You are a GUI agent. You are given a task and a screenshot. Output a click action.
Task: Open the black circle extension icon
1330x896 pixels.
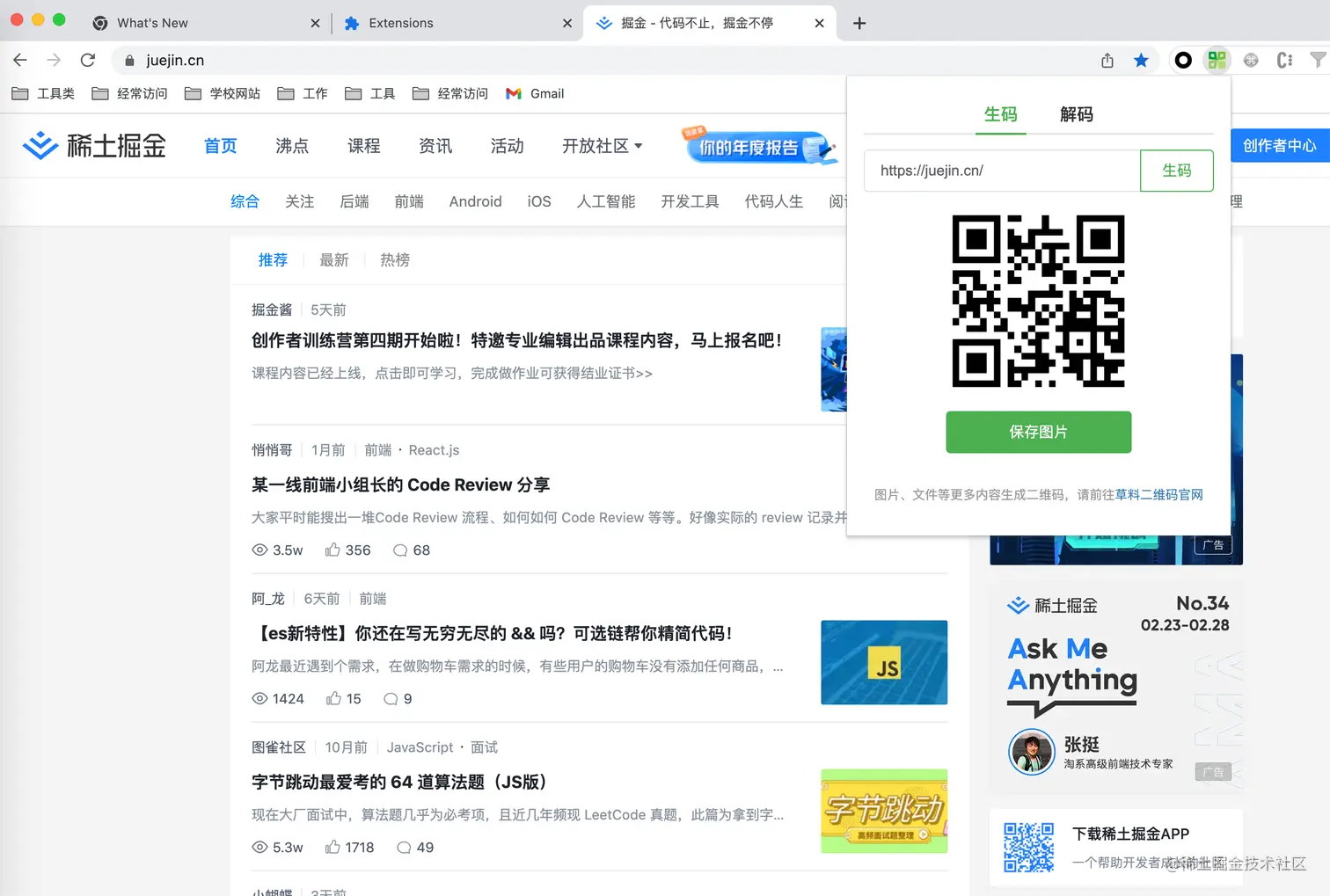1183,60
